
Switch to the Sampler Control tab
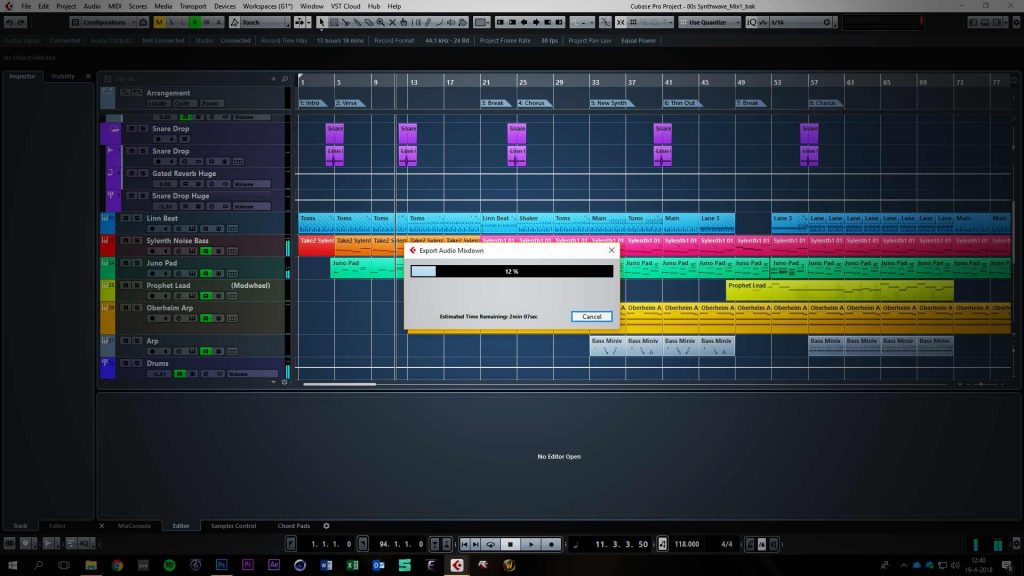[x=233, y=526]
